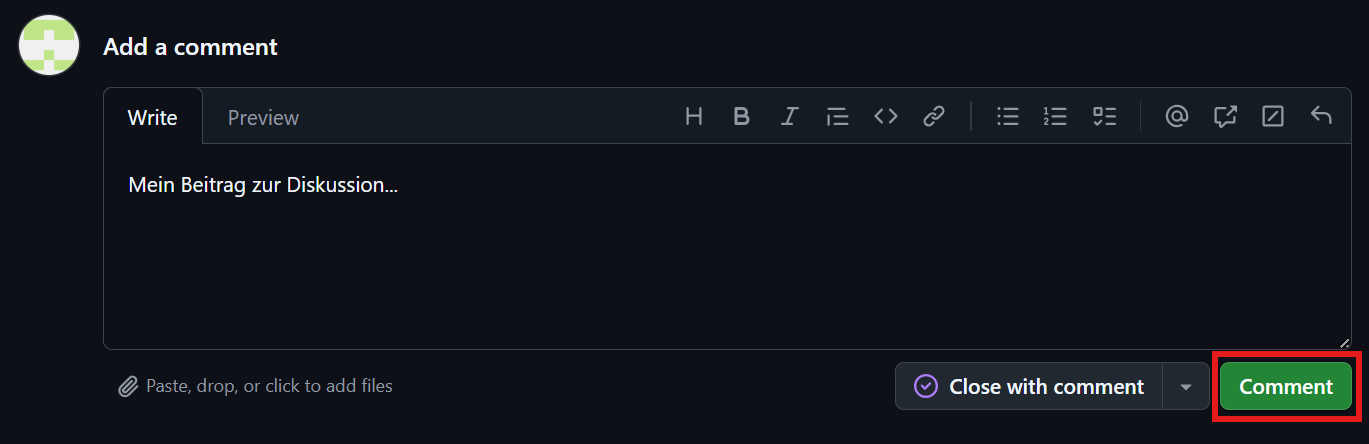
Task: Insert a quote block
Action: pyautogui.click(x=837, y=116)
